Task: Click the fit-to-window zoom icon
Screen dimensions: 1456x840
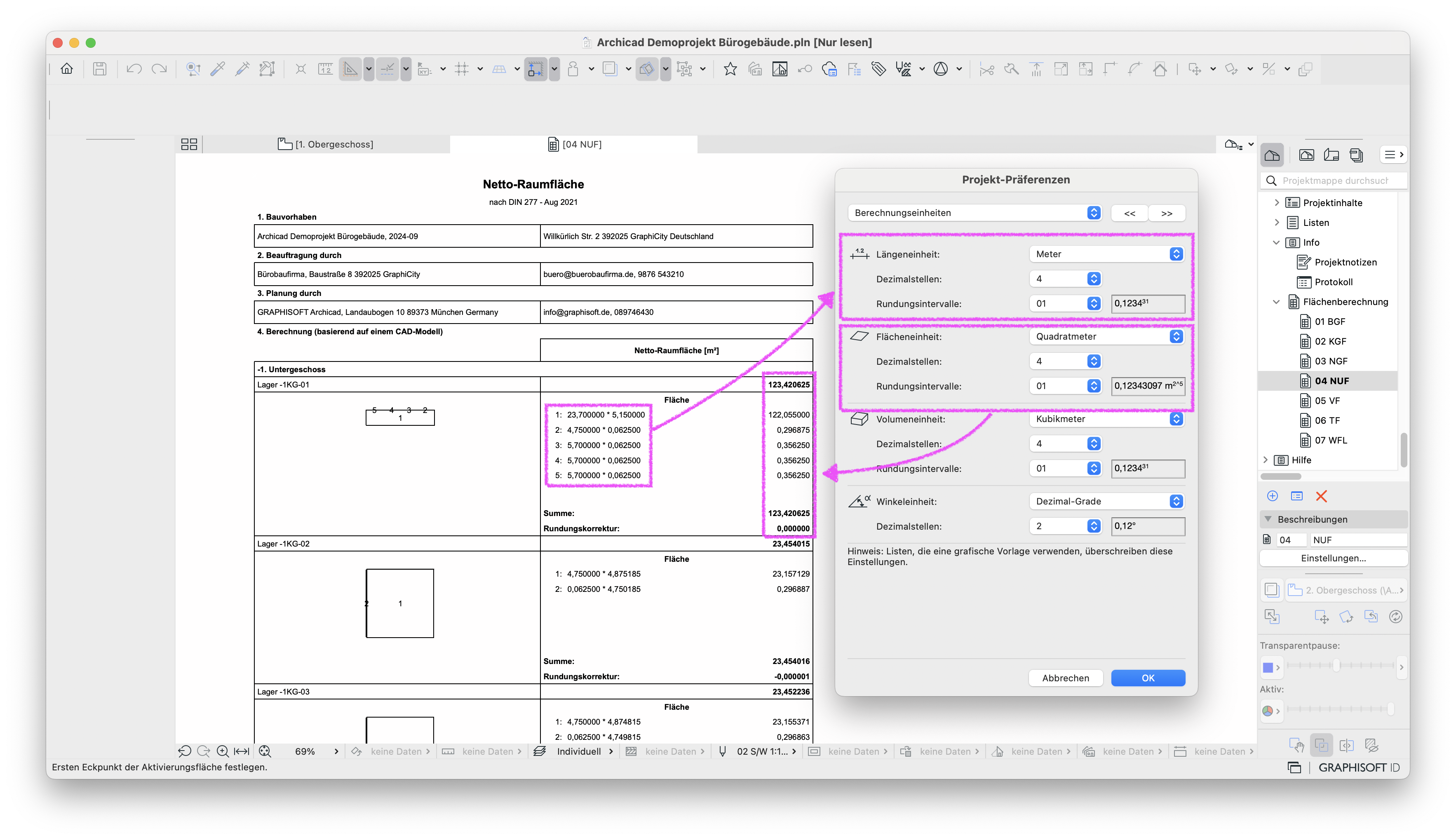Action: [x=265, y=751]
